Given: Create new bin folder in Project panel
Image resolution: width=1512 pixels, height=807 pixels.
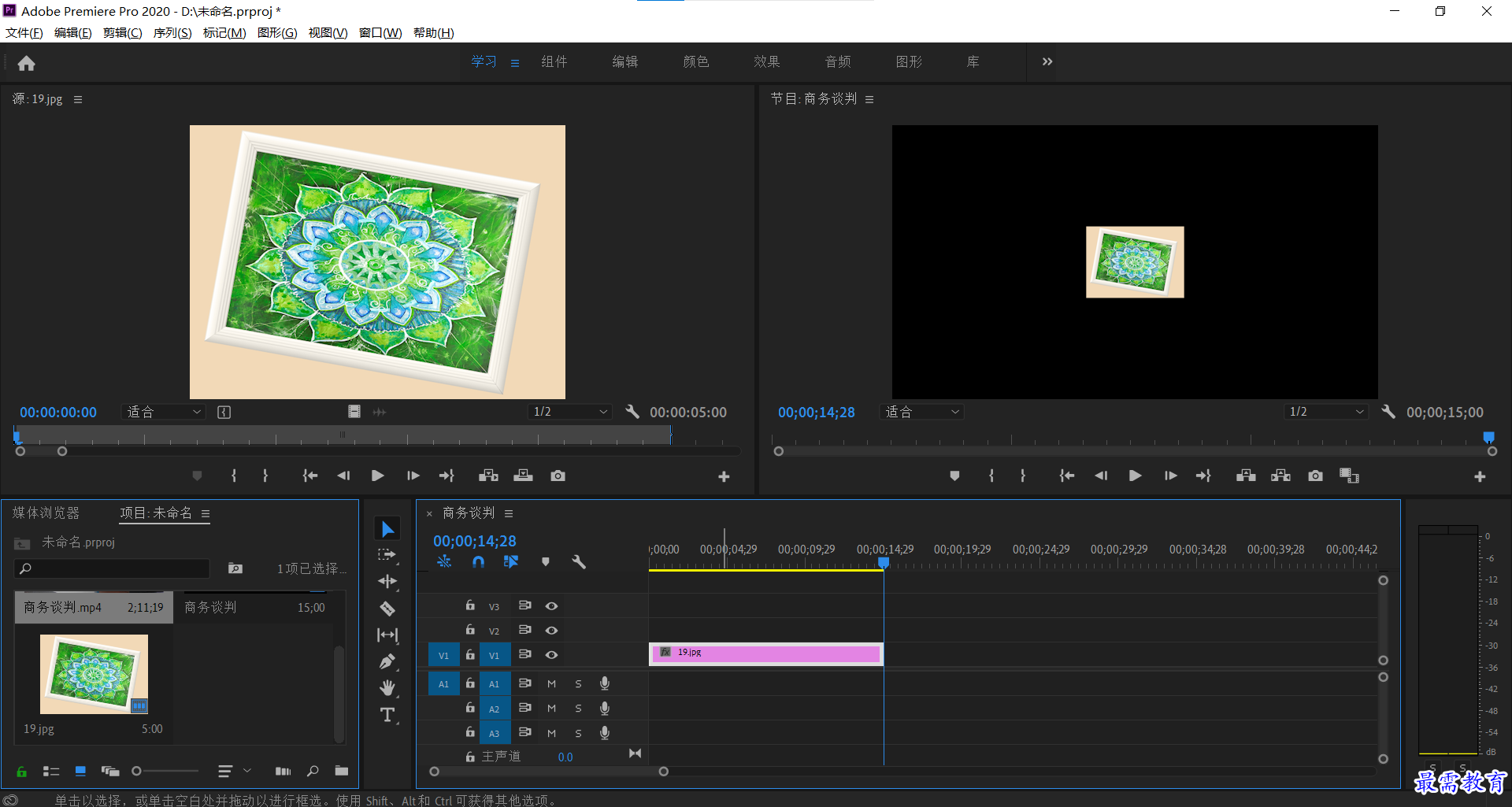Looking at the screenshot, I should coord(341,771).
